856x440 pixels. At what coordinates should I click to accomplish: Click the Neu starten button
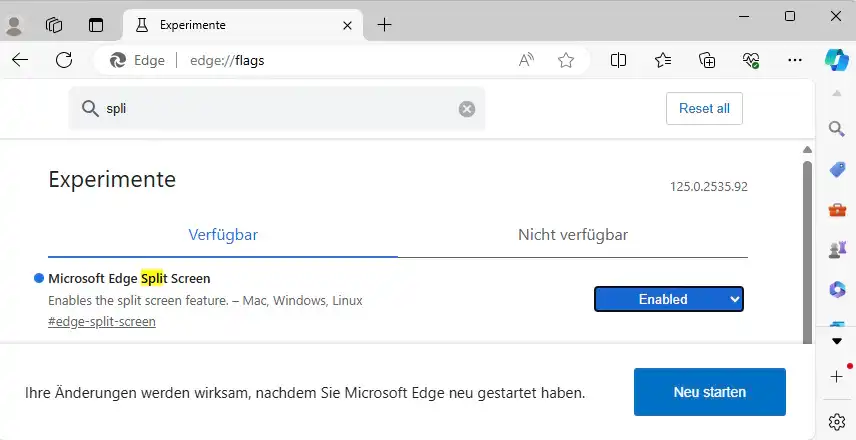point(710,392)
